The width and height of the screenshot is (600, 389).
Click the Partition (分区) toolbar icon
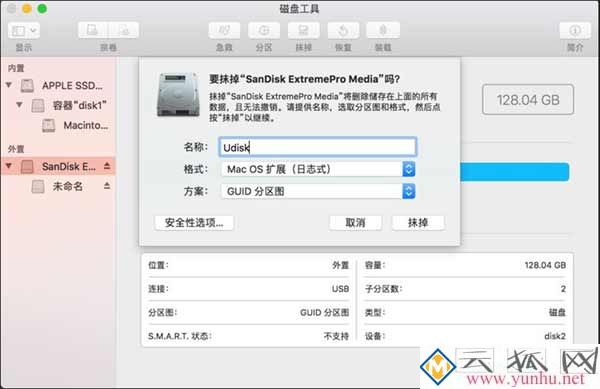[264, 31]
